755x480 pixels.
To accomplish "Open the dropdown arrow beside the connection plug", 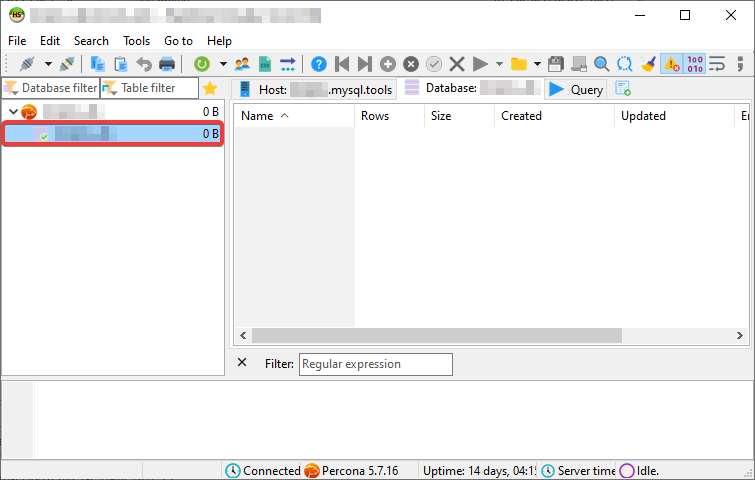I will (48, 64).
